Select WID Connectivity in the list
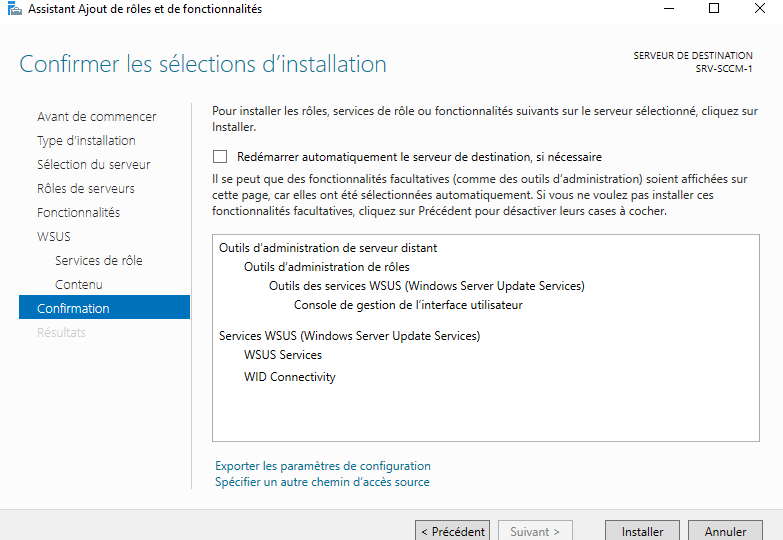Image resolution: width=783 pixels, height=540 pixels. (290, 377)
